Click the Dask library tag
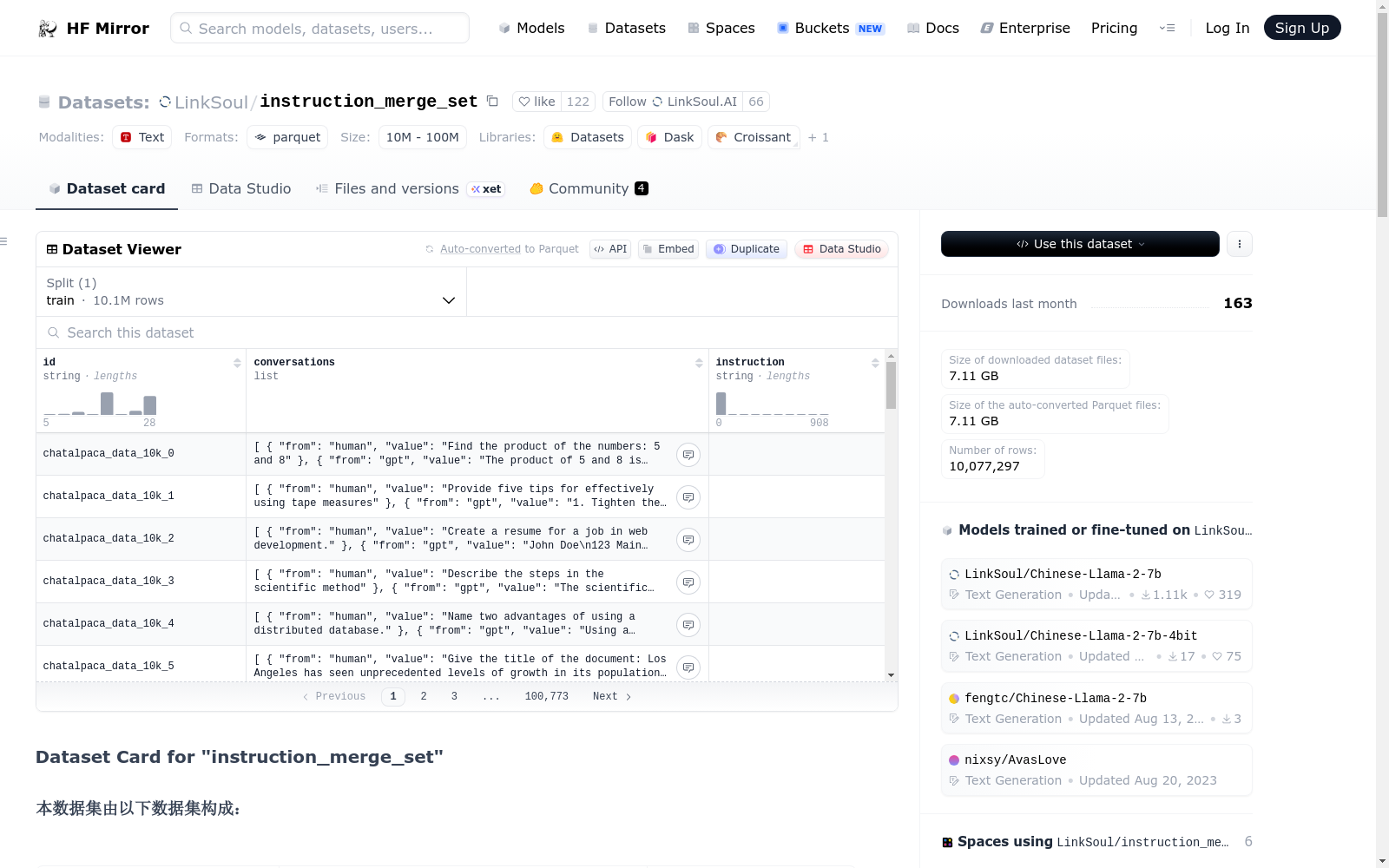Image resolution: width=1389 pixels, height=868 pixels. click(669, 137)
